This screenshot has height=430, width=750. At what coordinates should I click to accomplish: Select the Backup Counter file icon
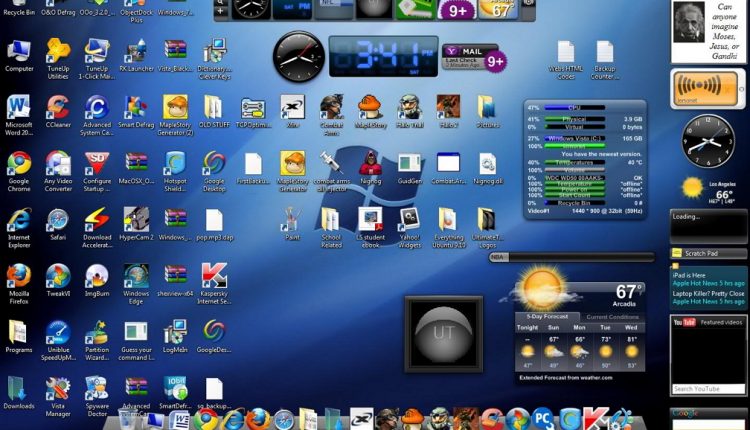click(x=605, y=59)
